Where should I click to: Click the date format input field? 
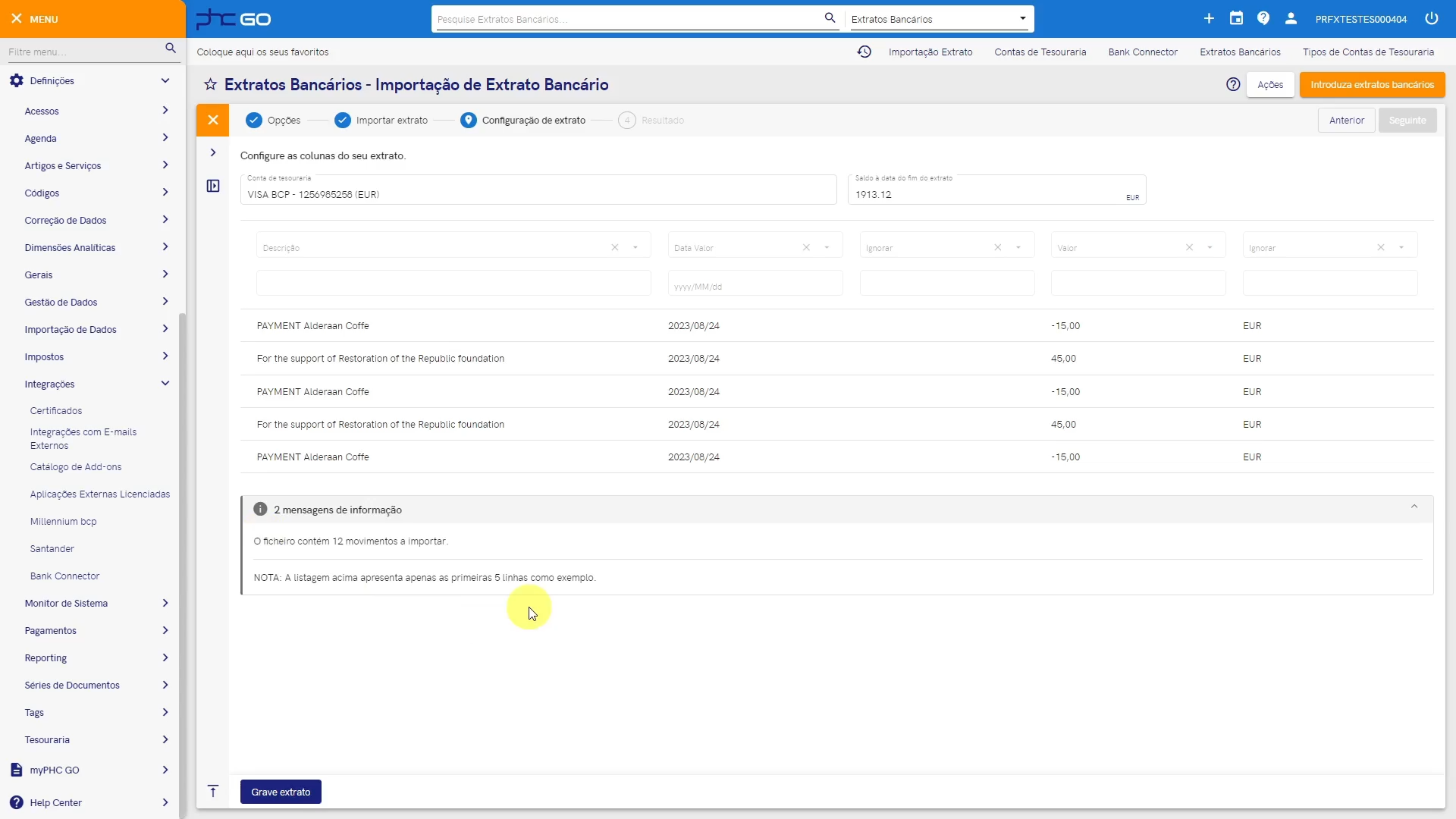[755, 287]
